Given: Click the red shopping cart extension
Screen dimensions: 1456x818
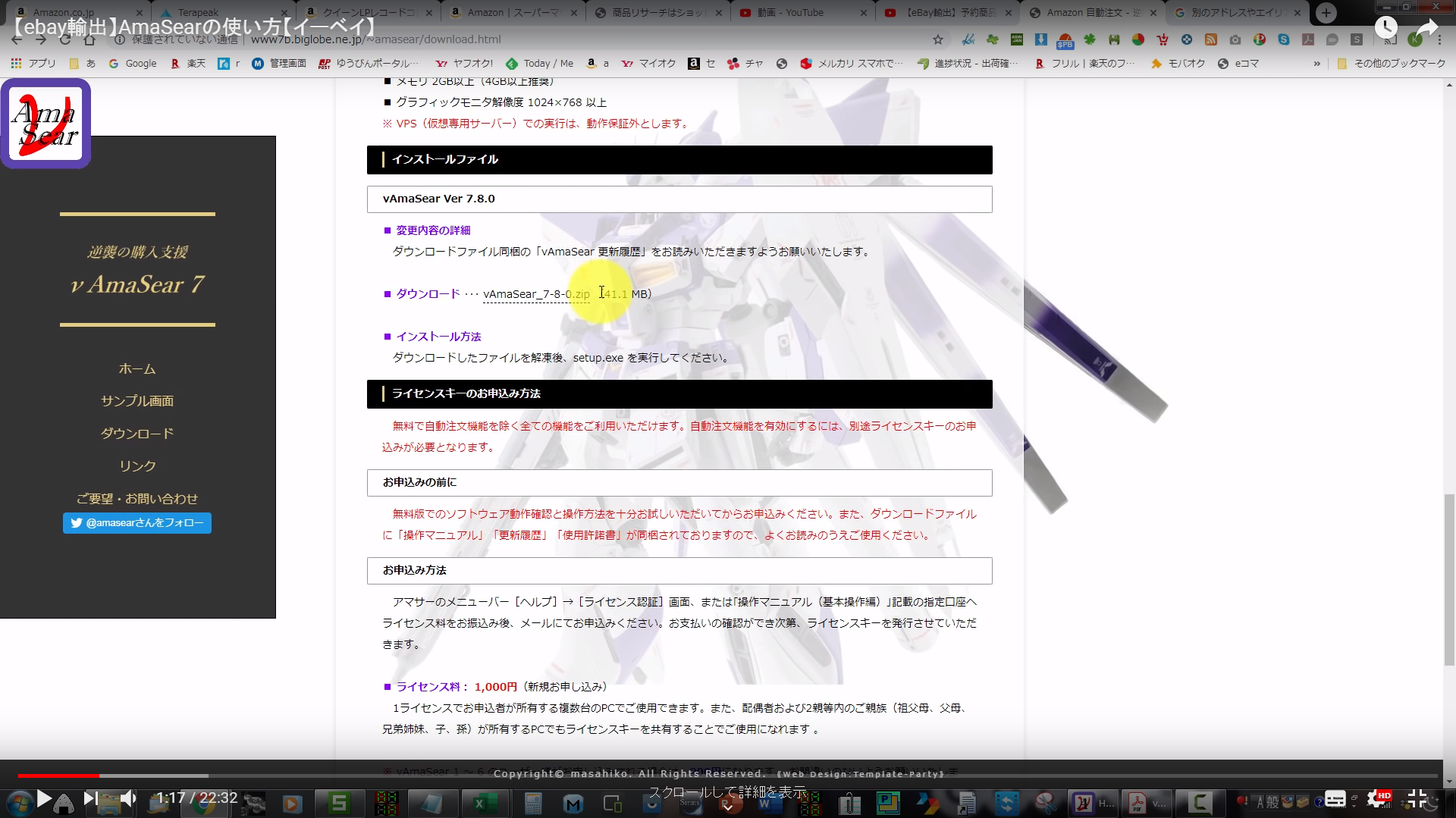Looking at the screenshot, I should [1163, 39].
